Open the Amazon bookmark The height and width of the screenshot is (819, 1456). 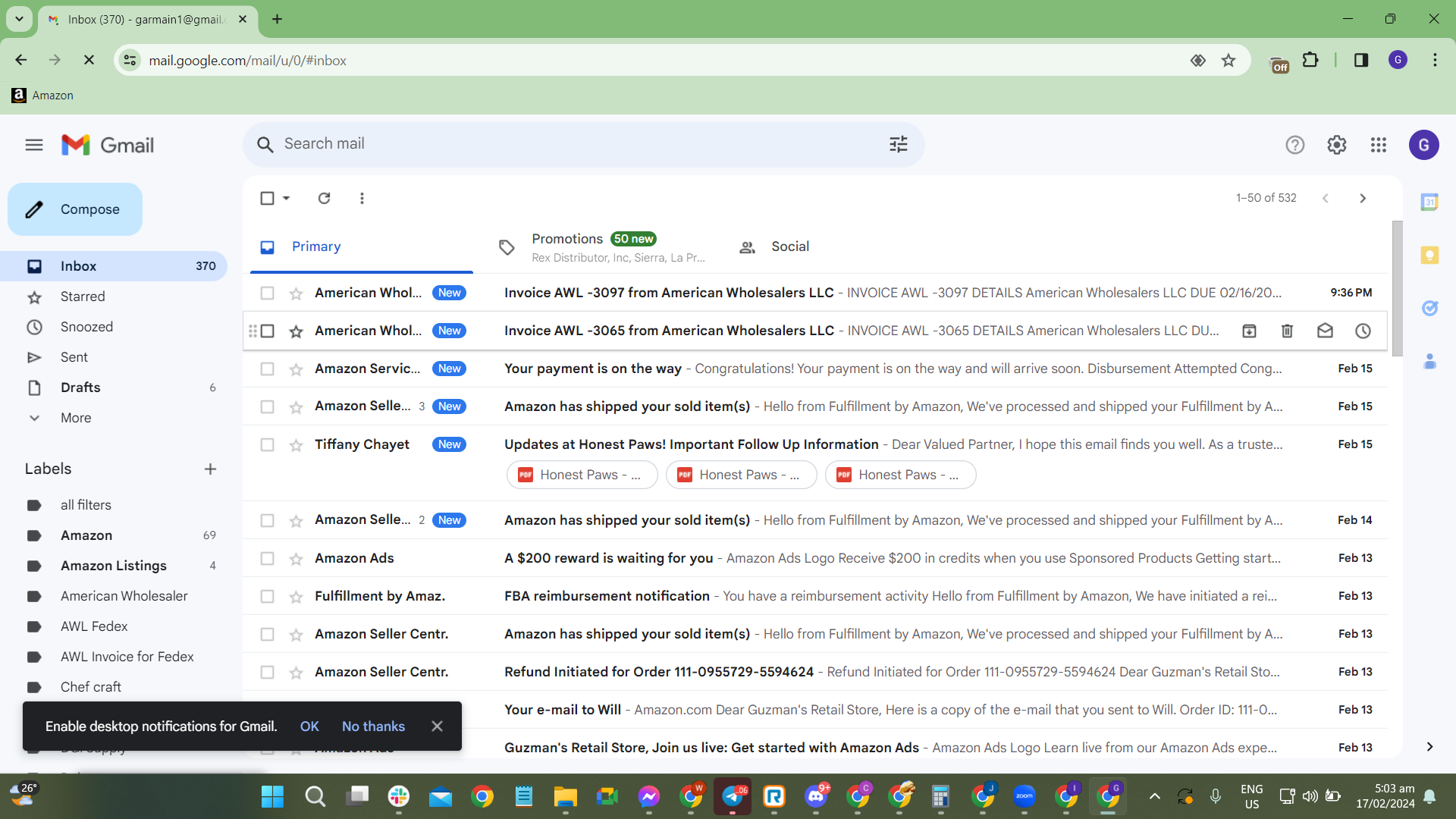coord(42,96)
